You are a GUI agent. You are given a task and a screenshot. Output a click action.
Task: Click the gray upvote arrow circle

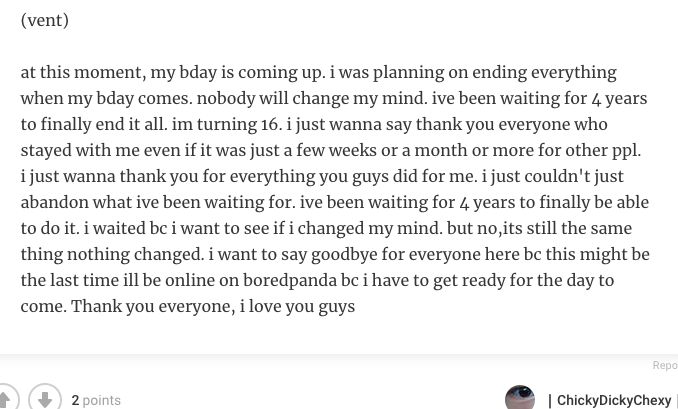(6, 398)
